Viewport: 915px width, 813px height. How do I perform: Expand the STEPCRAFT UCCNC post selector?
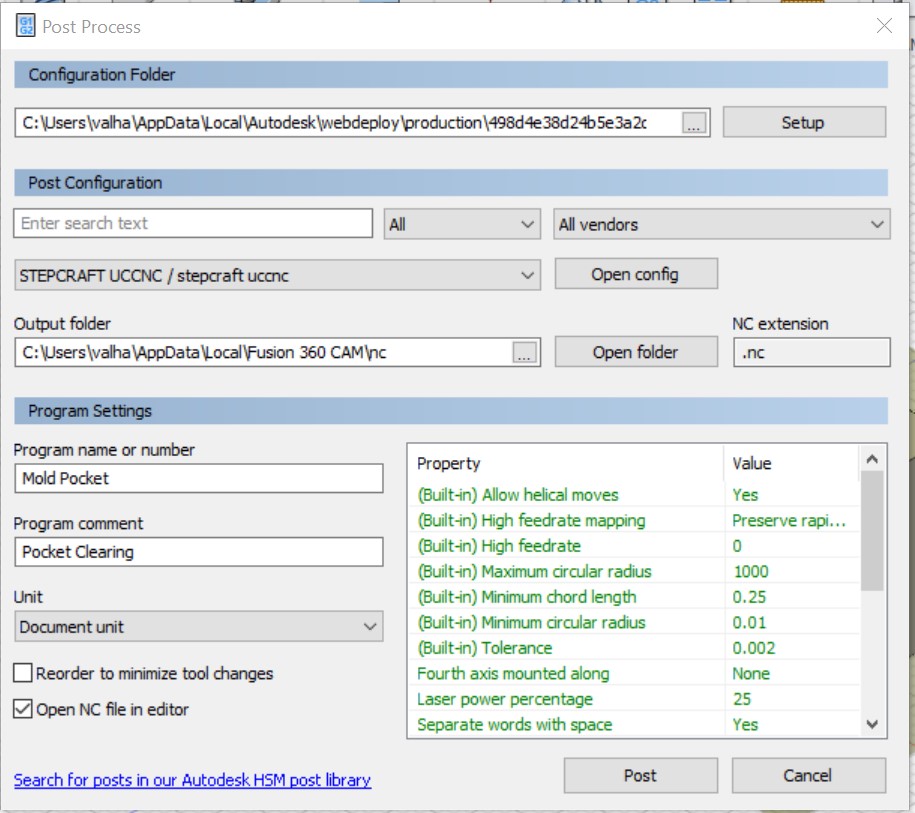pos(277,275)
